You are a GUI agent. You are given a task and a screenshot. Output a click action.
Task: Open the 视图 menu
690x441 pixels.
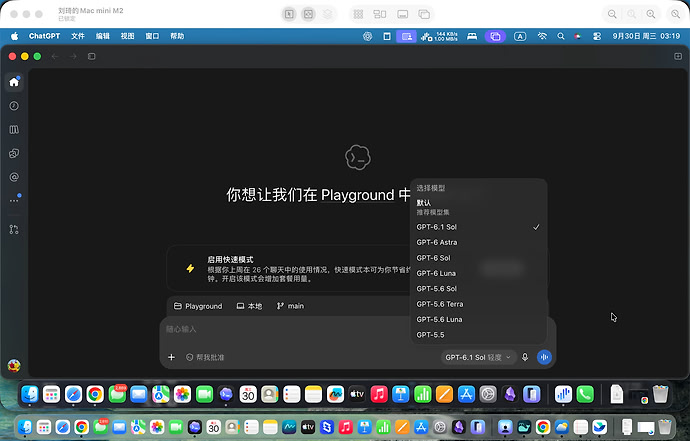pos(127,36)
